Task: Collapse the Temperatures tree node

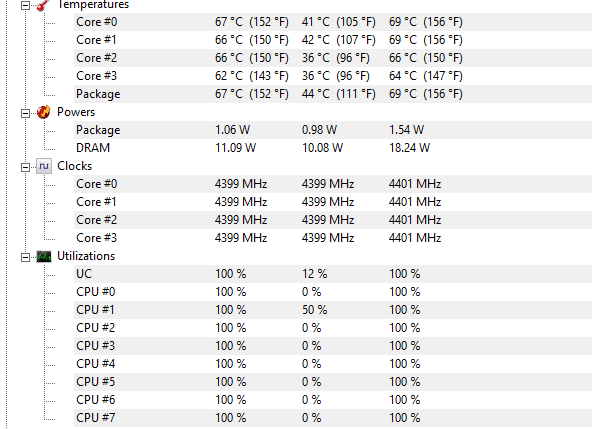Action: [x=25, y=5]
